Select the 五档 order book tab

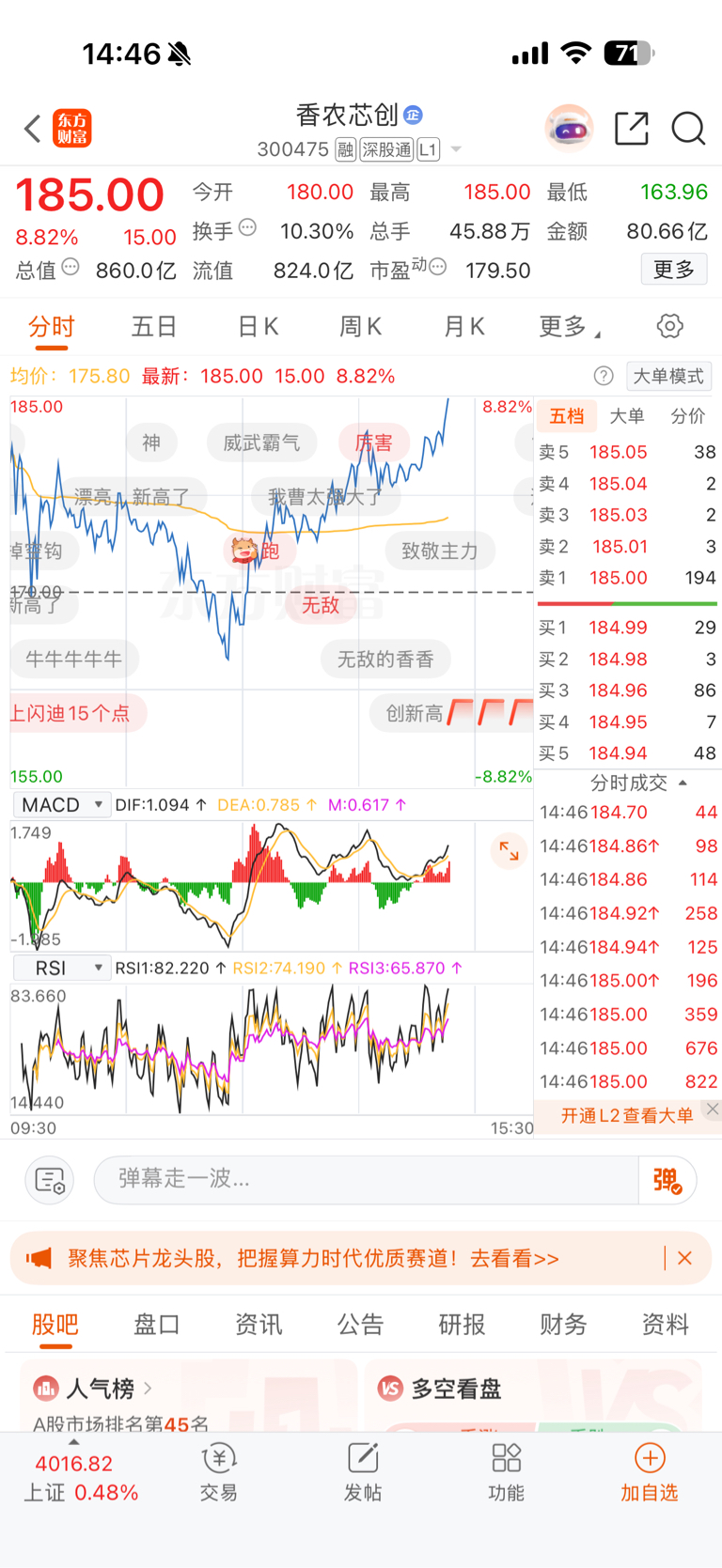[567, 416]
